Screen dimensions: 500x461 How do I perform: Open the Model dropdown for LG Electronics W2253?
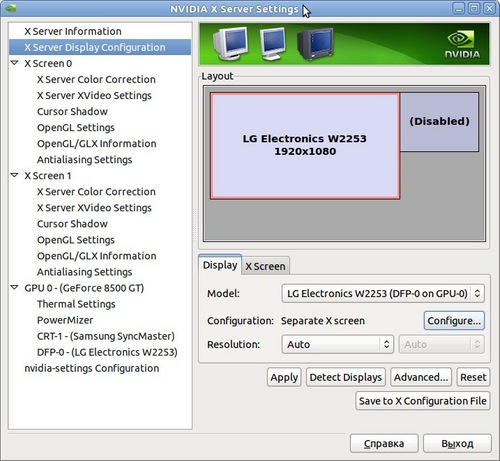[x=383, y=293]
